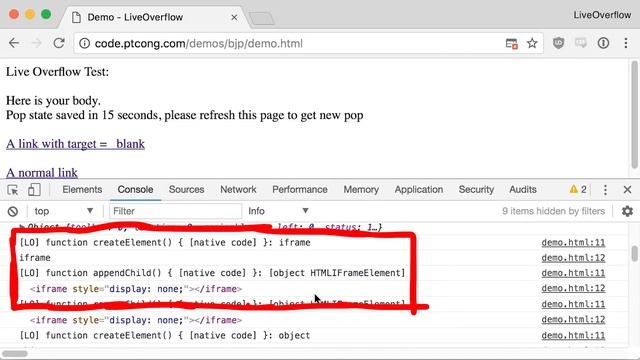The image size is (640, 360).
Task: Activate the inspect element picker
Action: tap(13, 190)
